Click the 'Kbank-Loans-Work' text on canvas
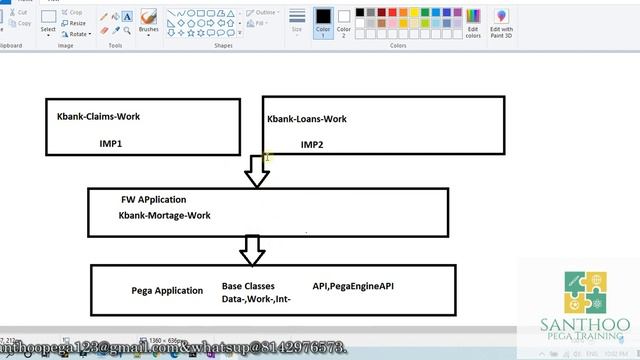The height and width of the screenshot is (360, 640). (x=307, y=119)
